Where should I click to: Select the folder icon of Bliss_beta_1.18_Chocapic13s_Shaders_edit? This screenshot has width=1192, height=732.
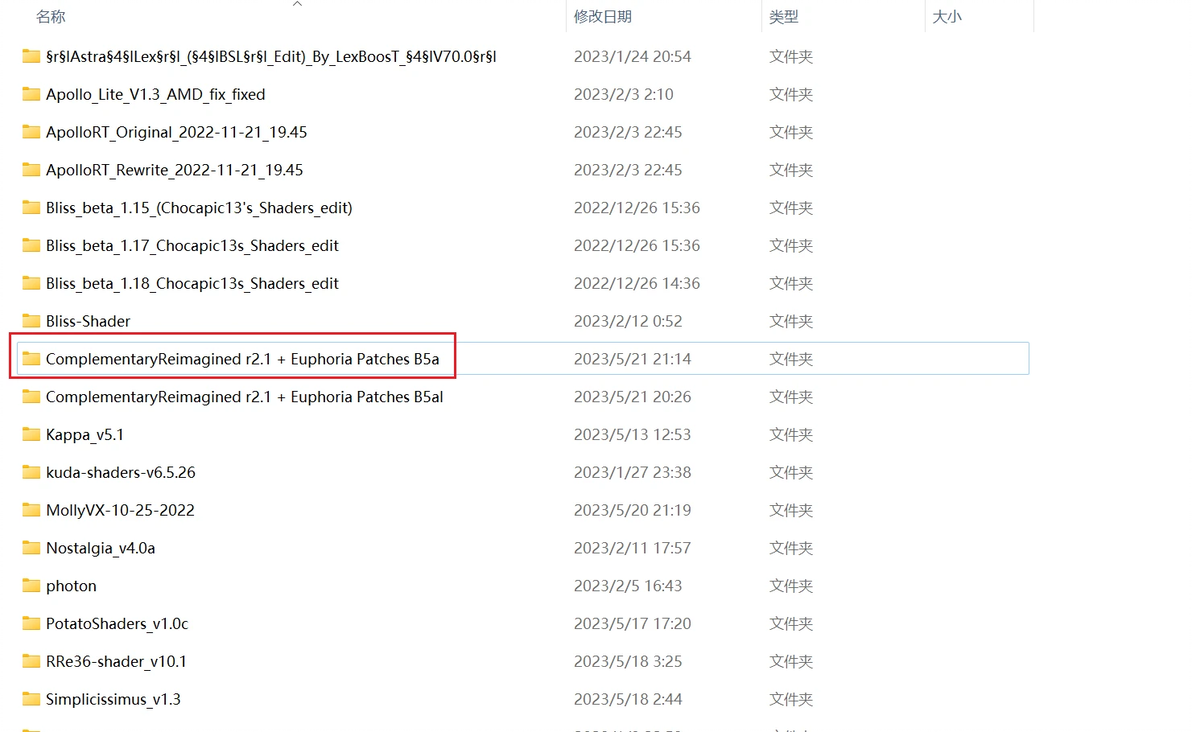pyautogui.click(x=31, y=284)
